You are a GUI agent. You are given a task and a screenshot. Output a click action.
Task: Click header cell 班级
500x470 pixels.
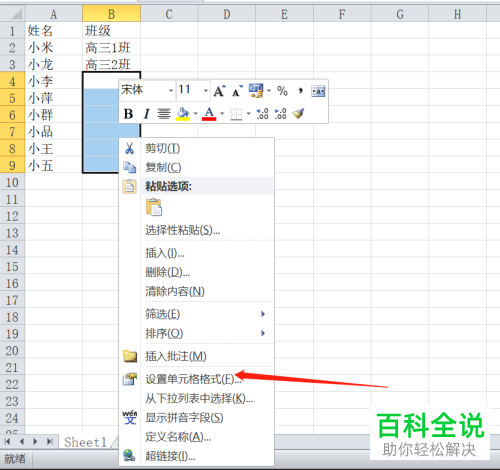[111, 31]
